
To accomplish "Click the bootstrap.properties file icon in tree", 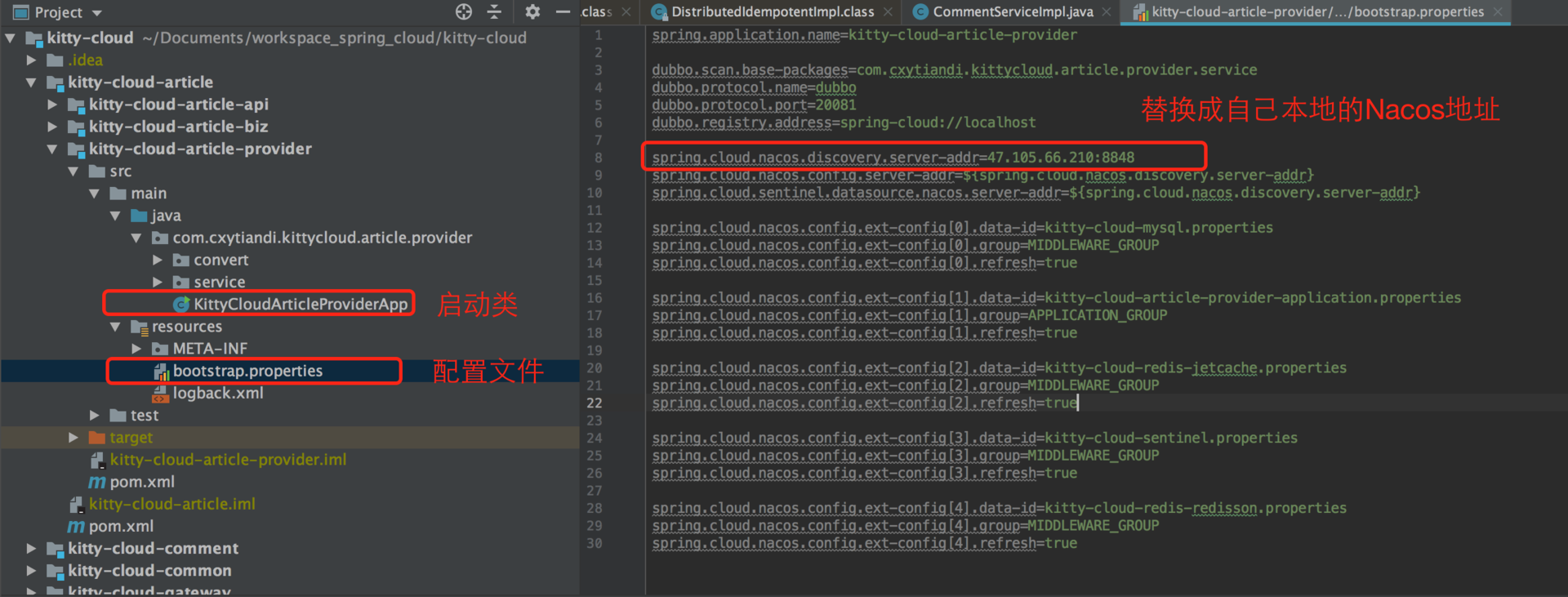I will 162,372.
